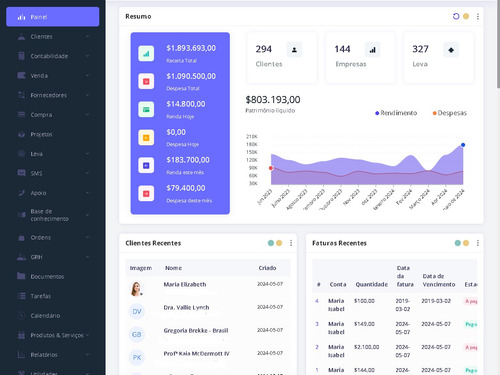Click Maria Elizabeth's profile photo

click(x=136, y=289)
